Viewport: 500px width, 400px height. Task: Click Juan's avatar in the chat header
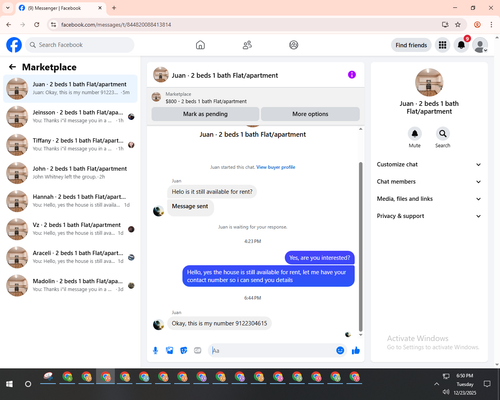pos(161,75)
